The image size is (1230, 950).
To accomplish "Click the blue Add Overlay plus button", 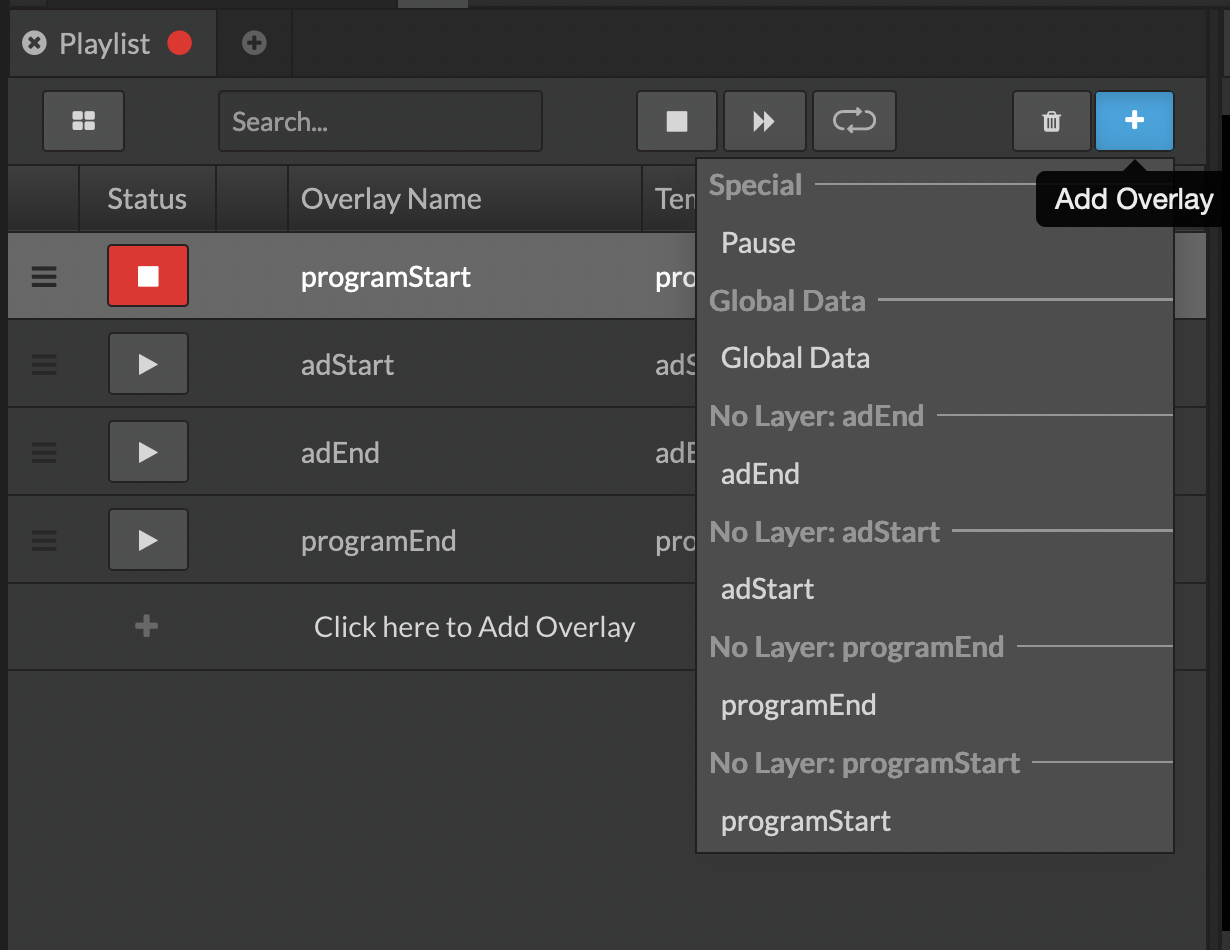I will pyautogui.click(x=1134, y=121).
